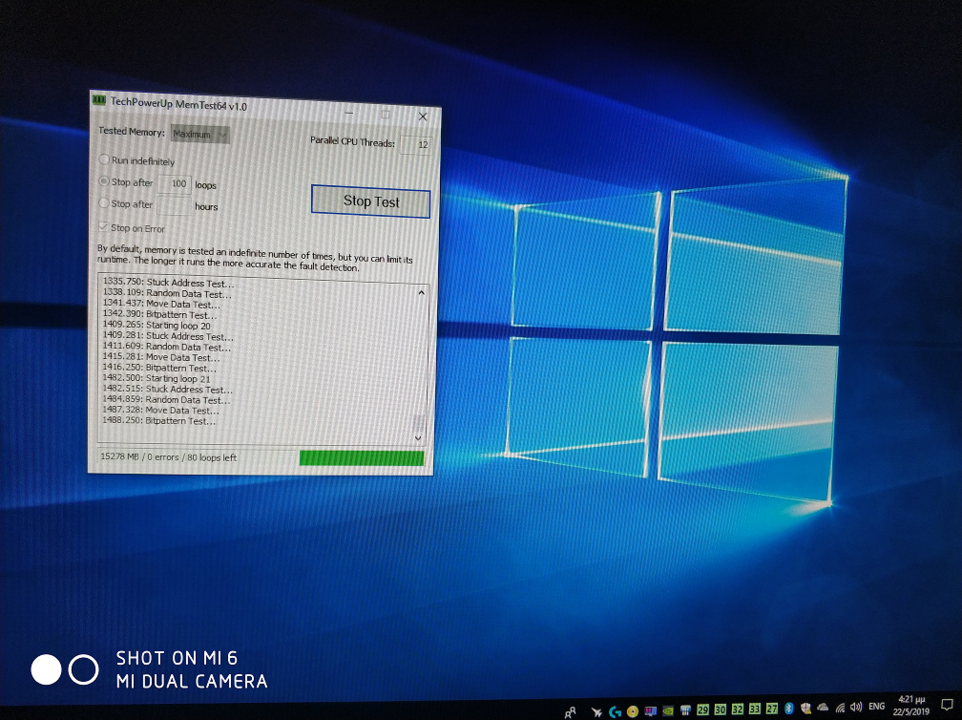The height and width of the screenshot is (720, 962).
Task: Click log entry '1488.250: Bitpattern Test...'
Action: 159,421
